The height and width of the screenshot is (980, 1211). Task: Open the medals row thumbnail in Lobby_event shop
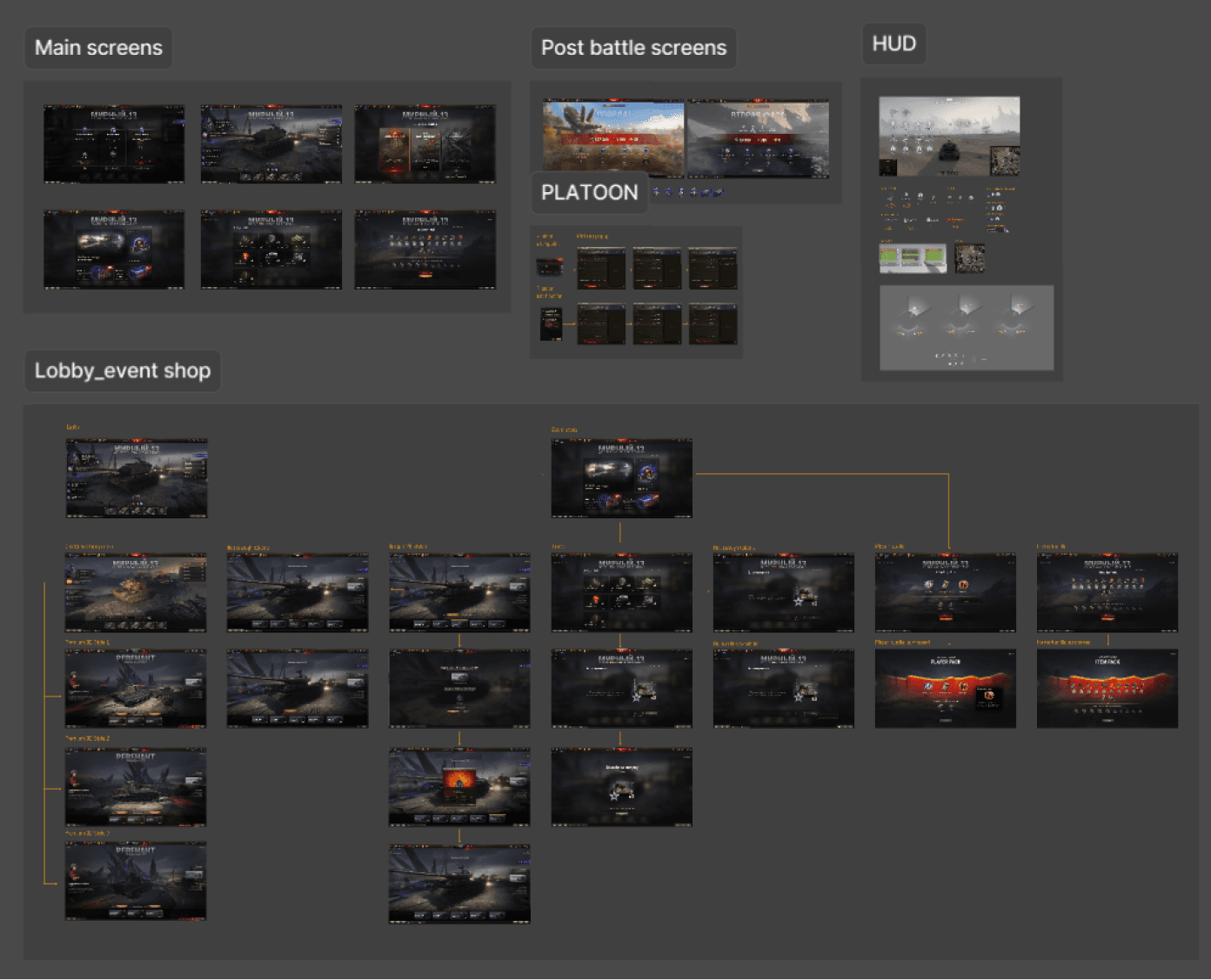[1107, 592]
